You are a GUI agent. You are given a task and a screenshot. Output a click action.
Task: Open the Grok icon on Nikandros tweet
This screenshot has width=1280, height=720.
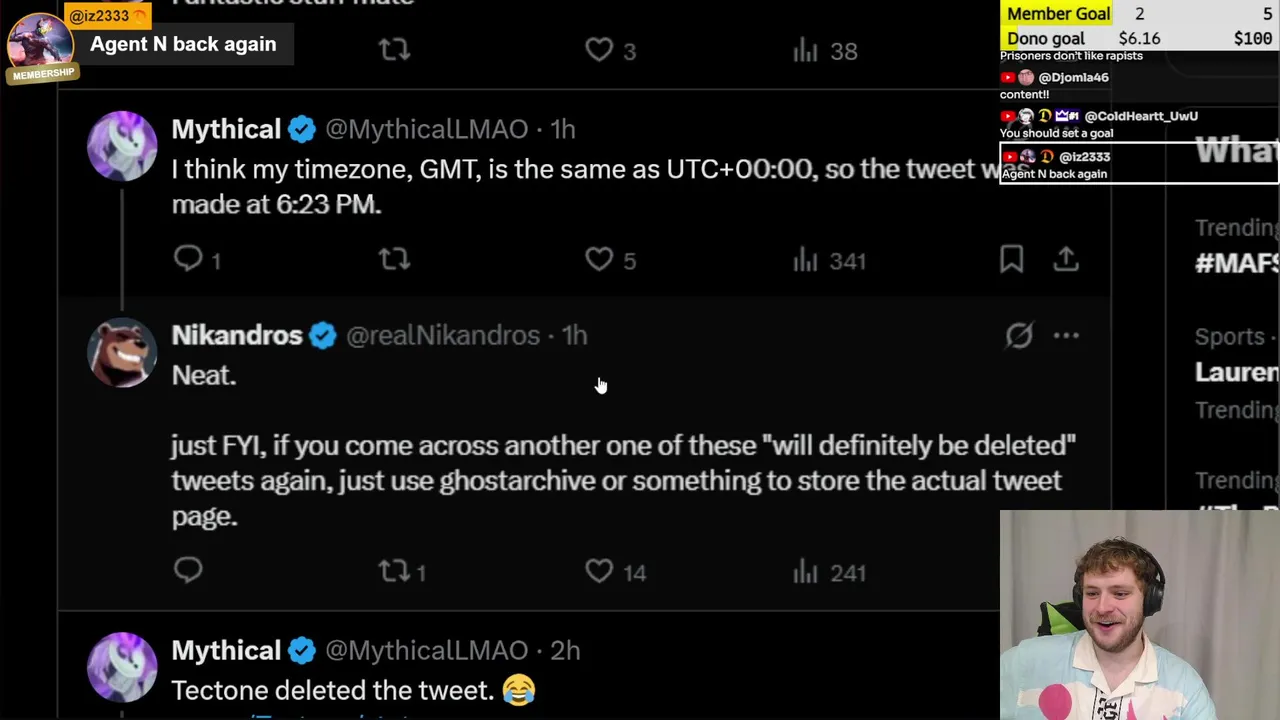[x=1018, y=336]
